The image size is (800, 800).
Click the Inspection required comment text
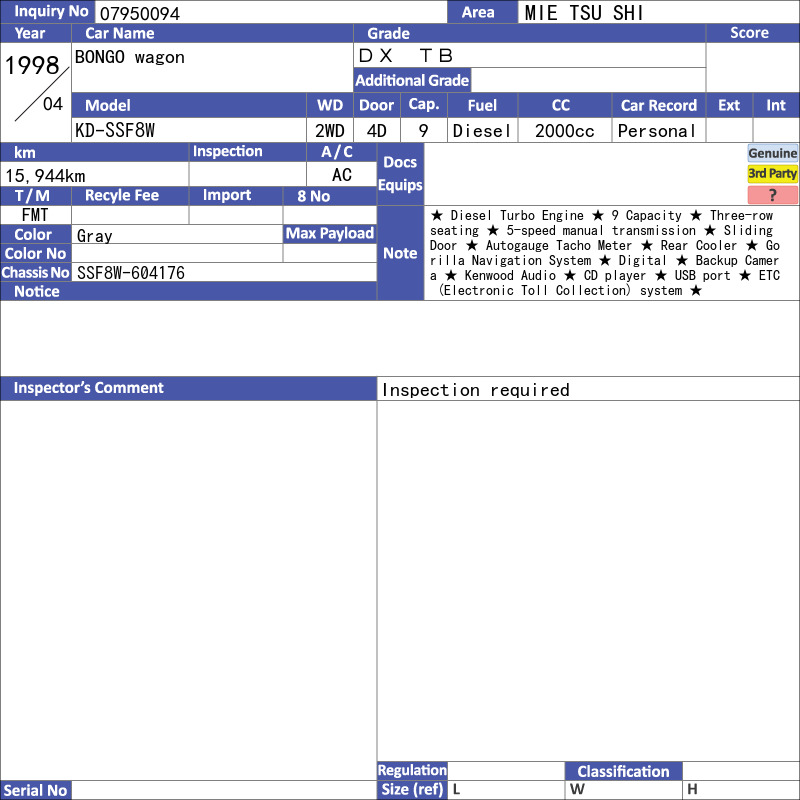click(x=476, y=390)
